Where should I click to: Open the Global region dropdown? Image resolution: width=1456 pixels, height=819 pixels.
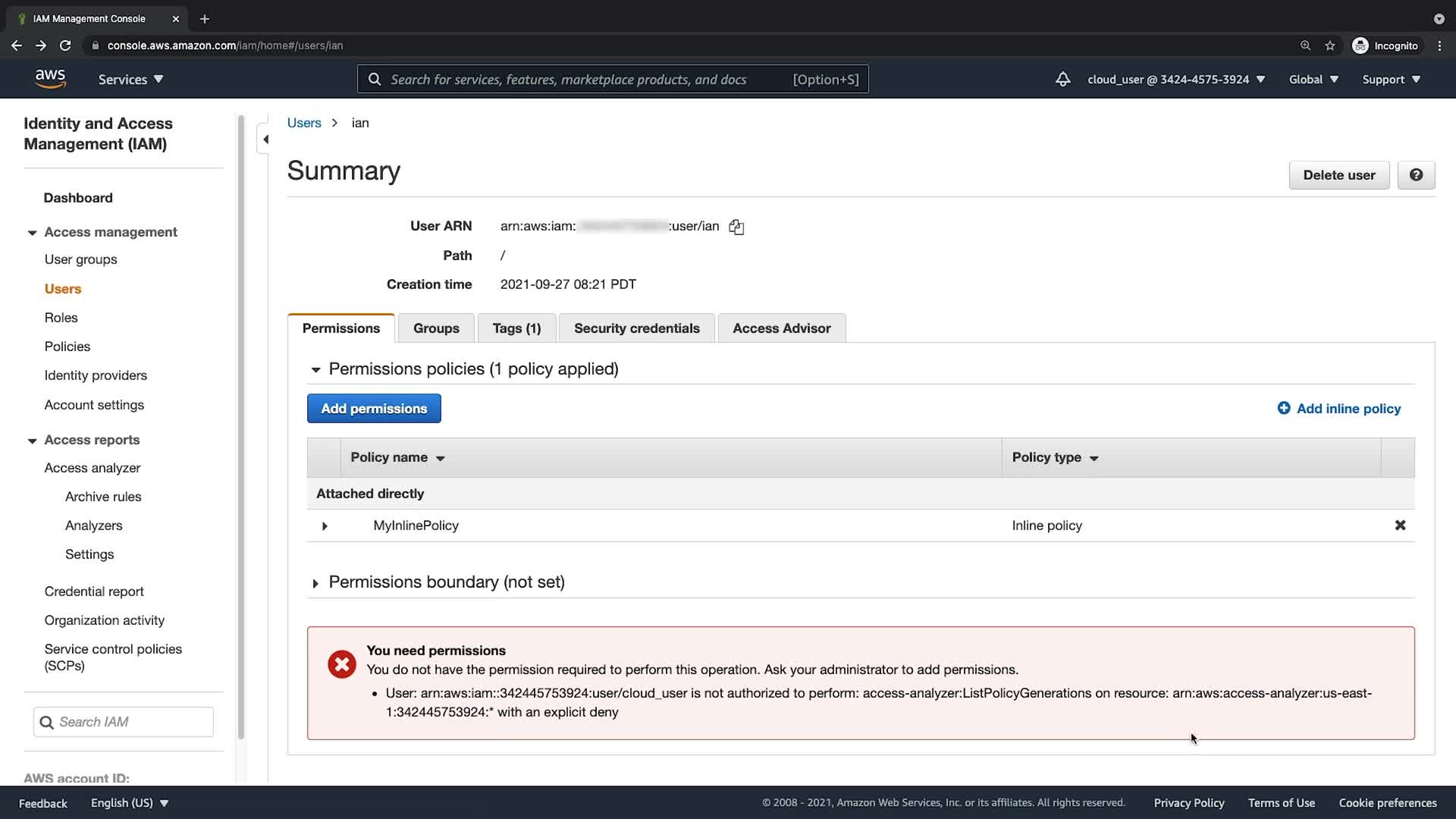click(1313, 80)
